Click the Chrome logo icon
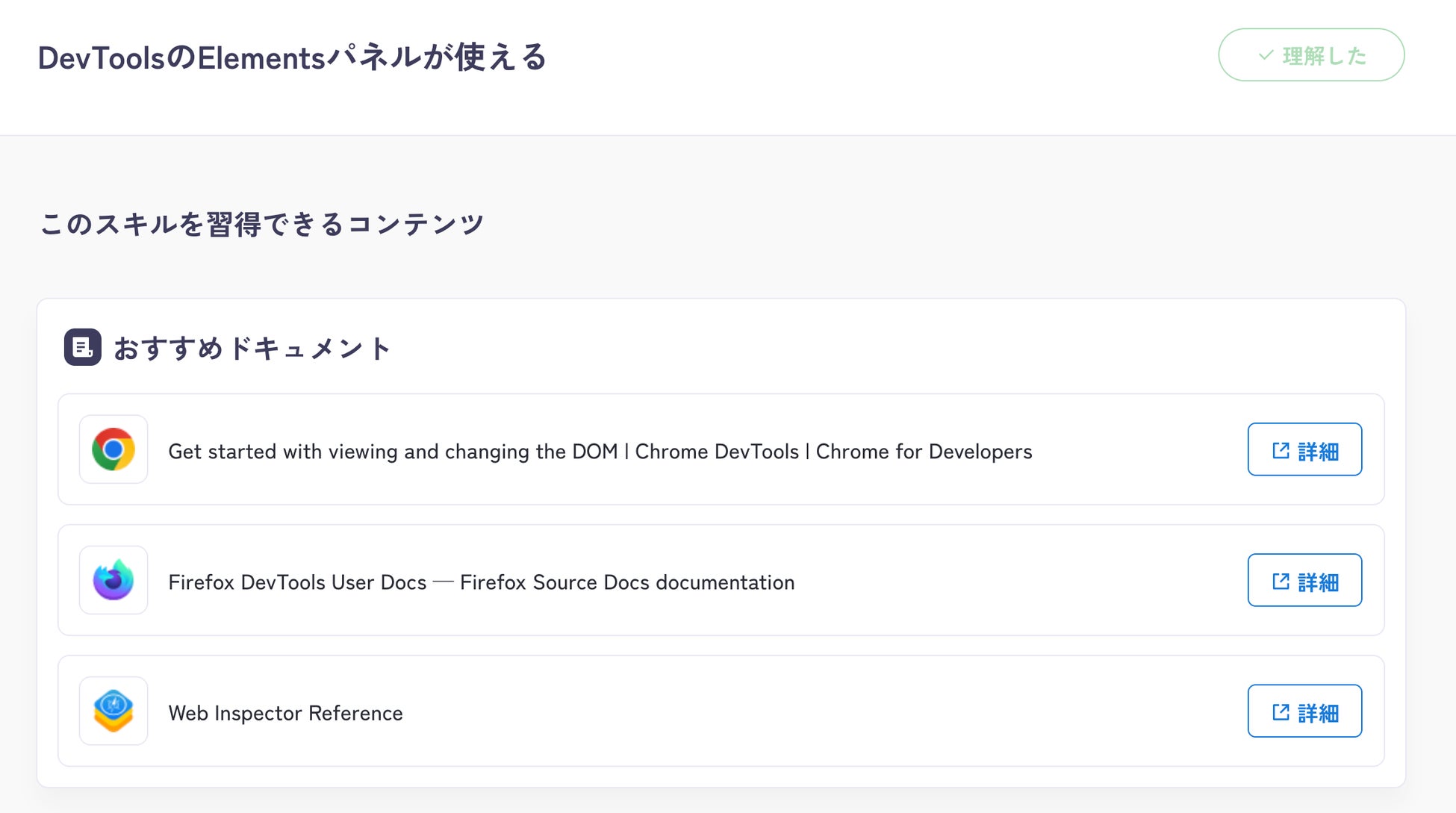The height and width of the screenshot is (813, 1456). (113, 449)
